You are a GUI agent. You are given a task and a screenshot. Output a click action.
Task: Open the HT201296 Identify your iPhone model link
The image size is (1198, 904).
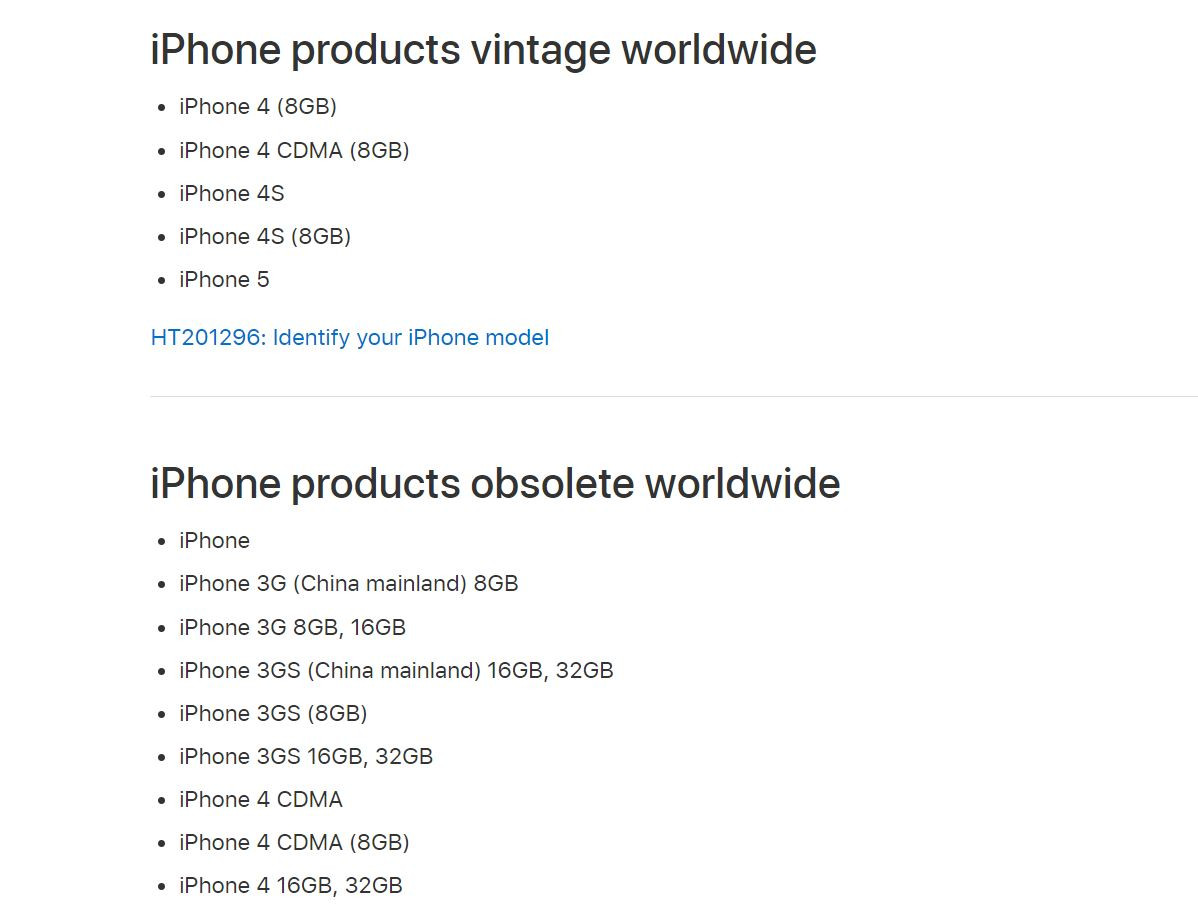(x=349, y=338)
